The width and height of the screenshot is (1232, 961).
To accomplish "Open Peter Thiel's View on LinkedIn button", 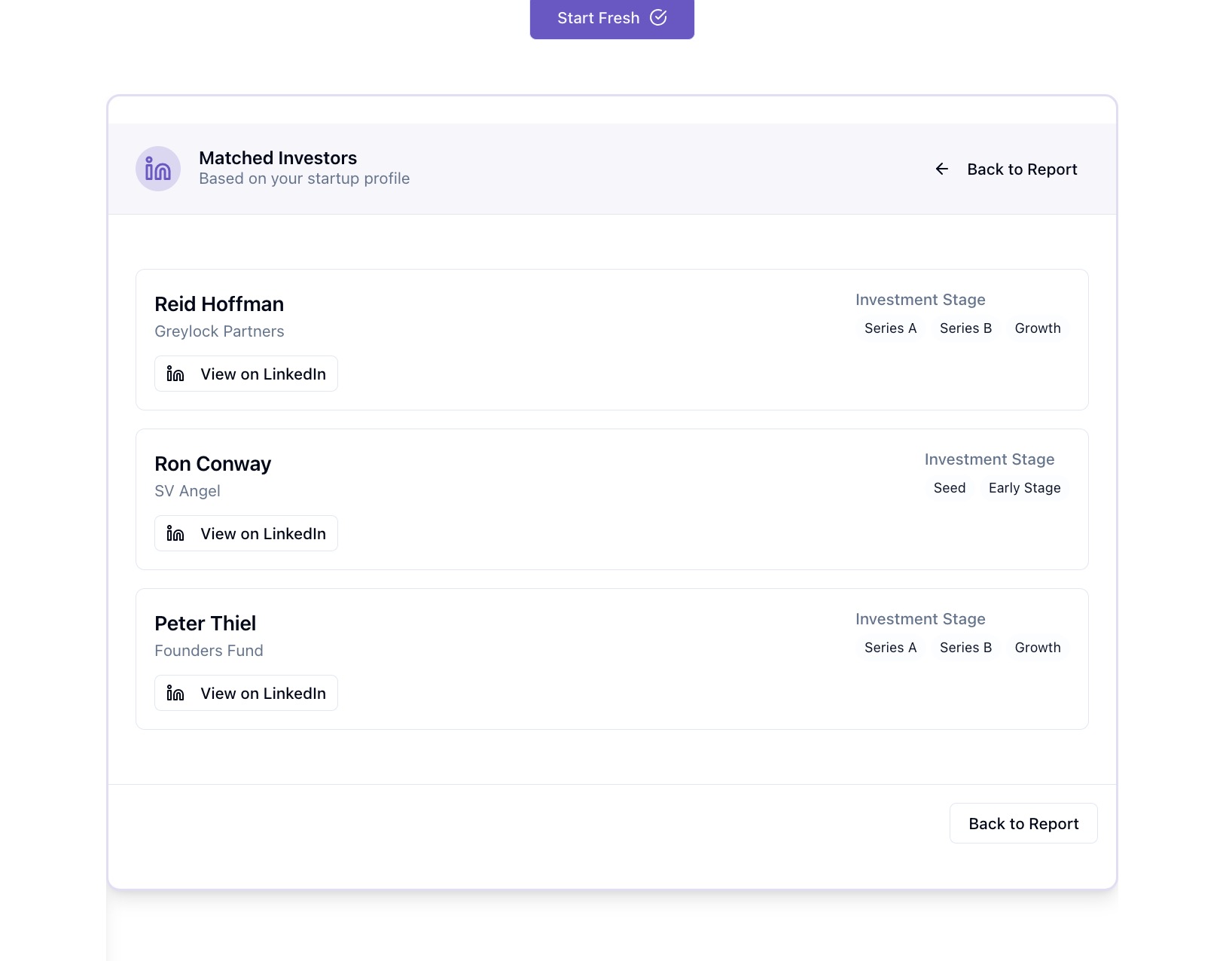I will (246, 693).
